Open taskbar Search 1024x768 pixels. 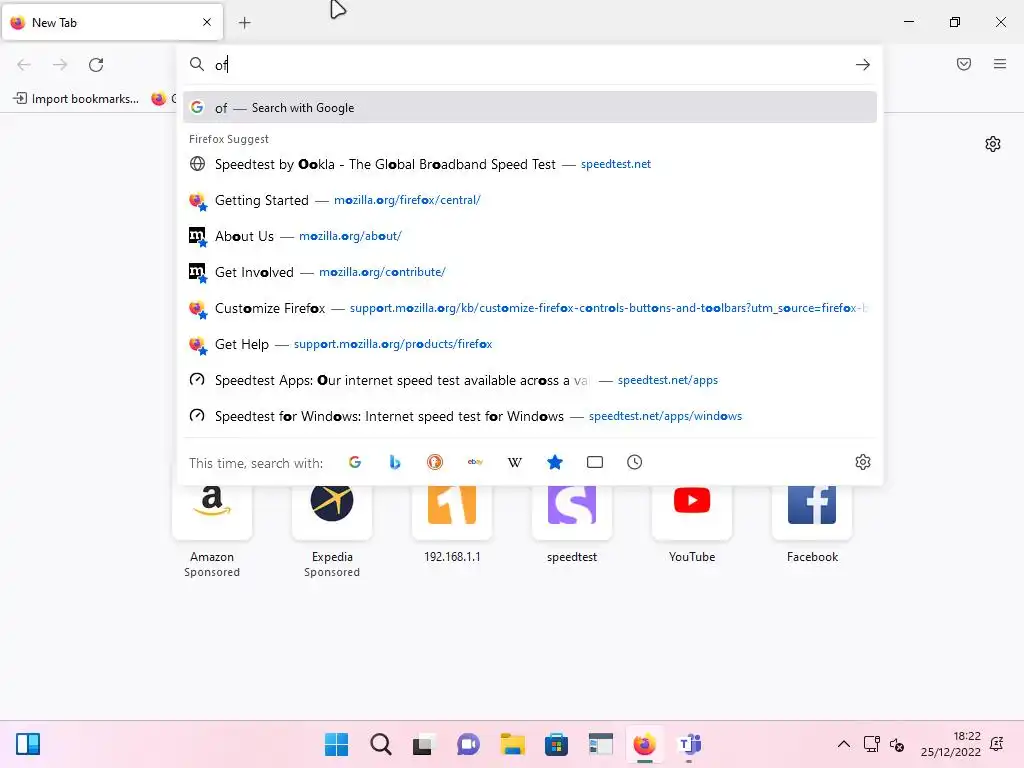[x=381, y=744]
